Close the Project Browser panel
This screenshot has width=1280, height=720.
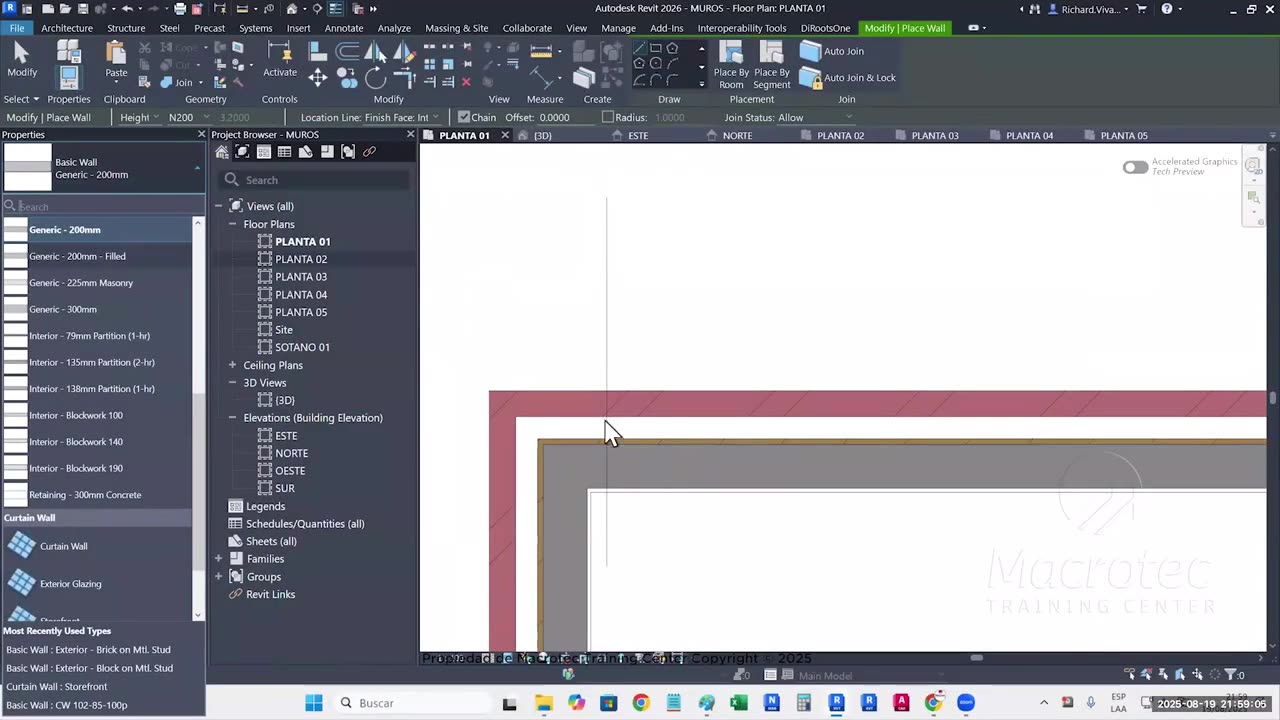tap(410, 135)
